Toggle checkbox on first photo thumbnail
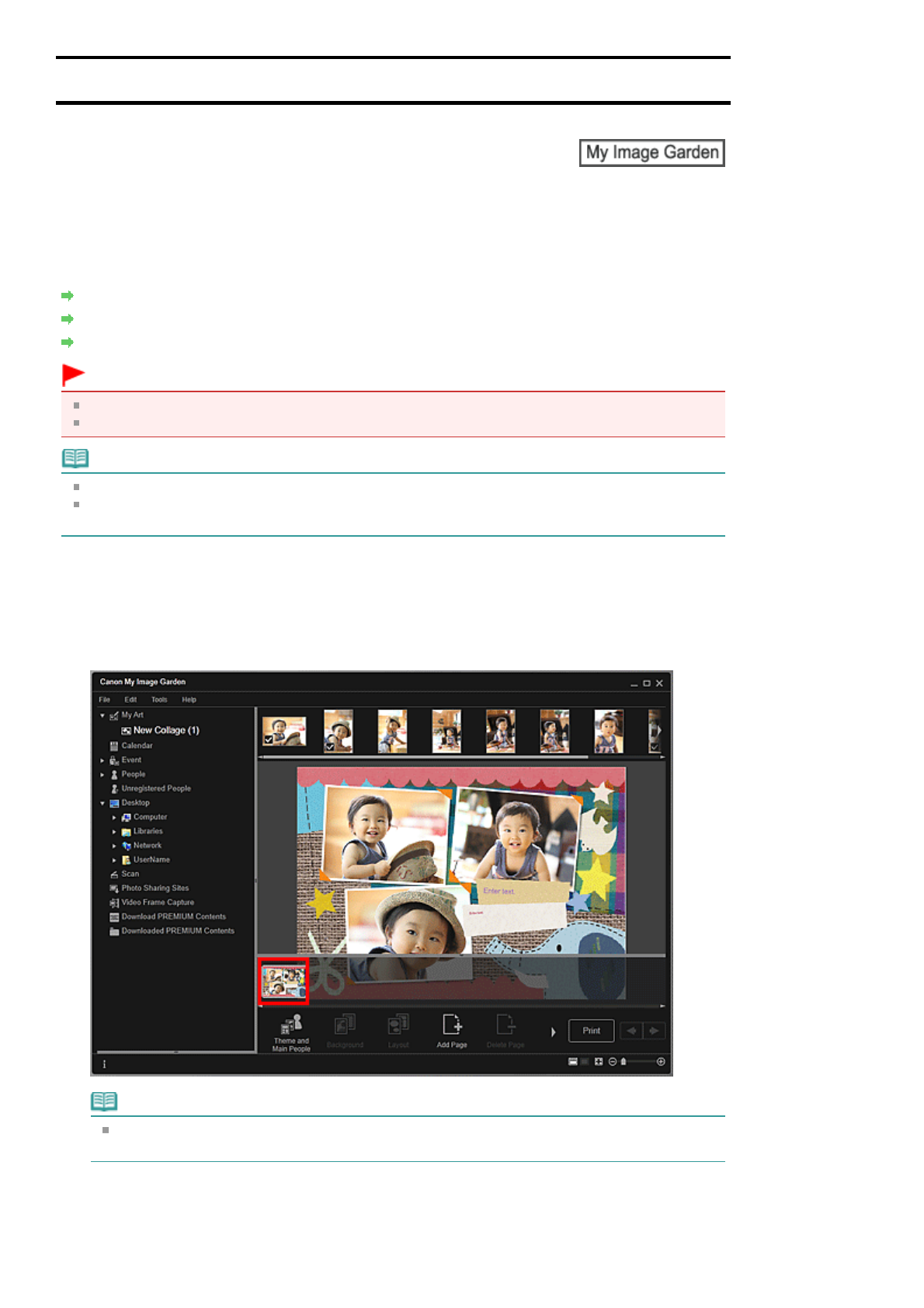Screen dimensions: 924x1308 point(269,740)
